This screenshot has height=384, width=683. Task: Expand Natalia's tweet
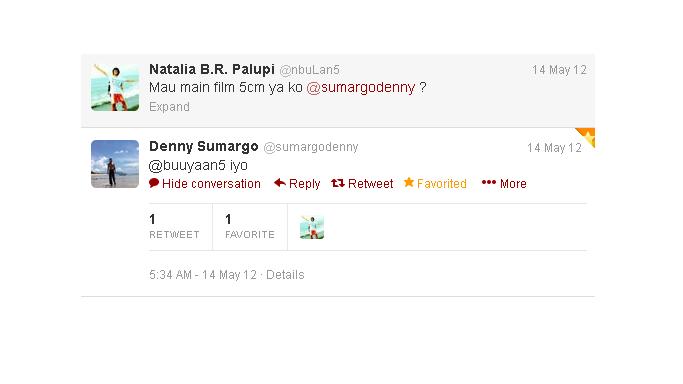[x=169, y=107]
